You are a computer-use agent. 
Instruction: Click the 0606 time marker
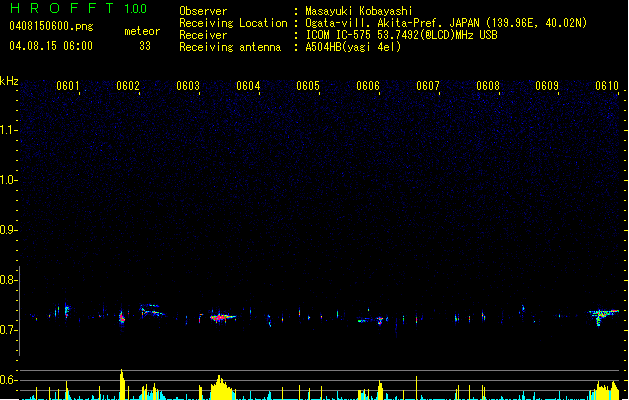[x=368, y=86]
